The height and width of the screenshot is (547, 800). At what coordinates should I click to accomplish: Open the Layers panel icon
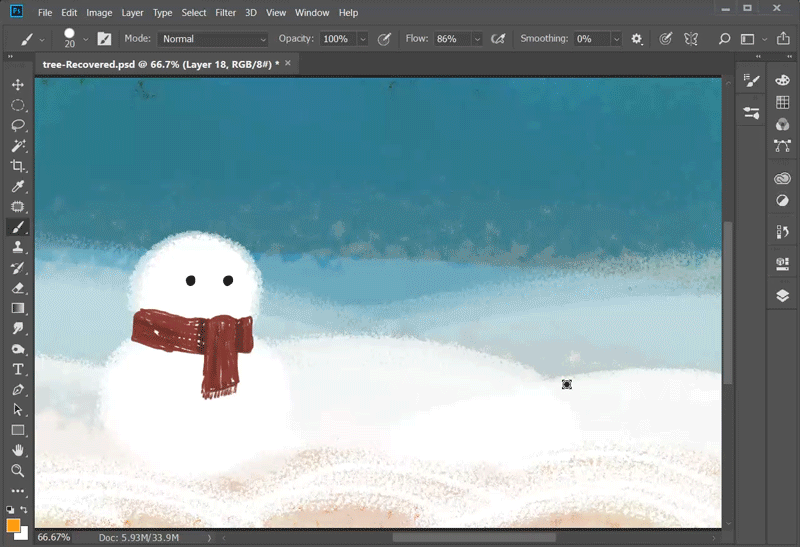coord(782,296)
